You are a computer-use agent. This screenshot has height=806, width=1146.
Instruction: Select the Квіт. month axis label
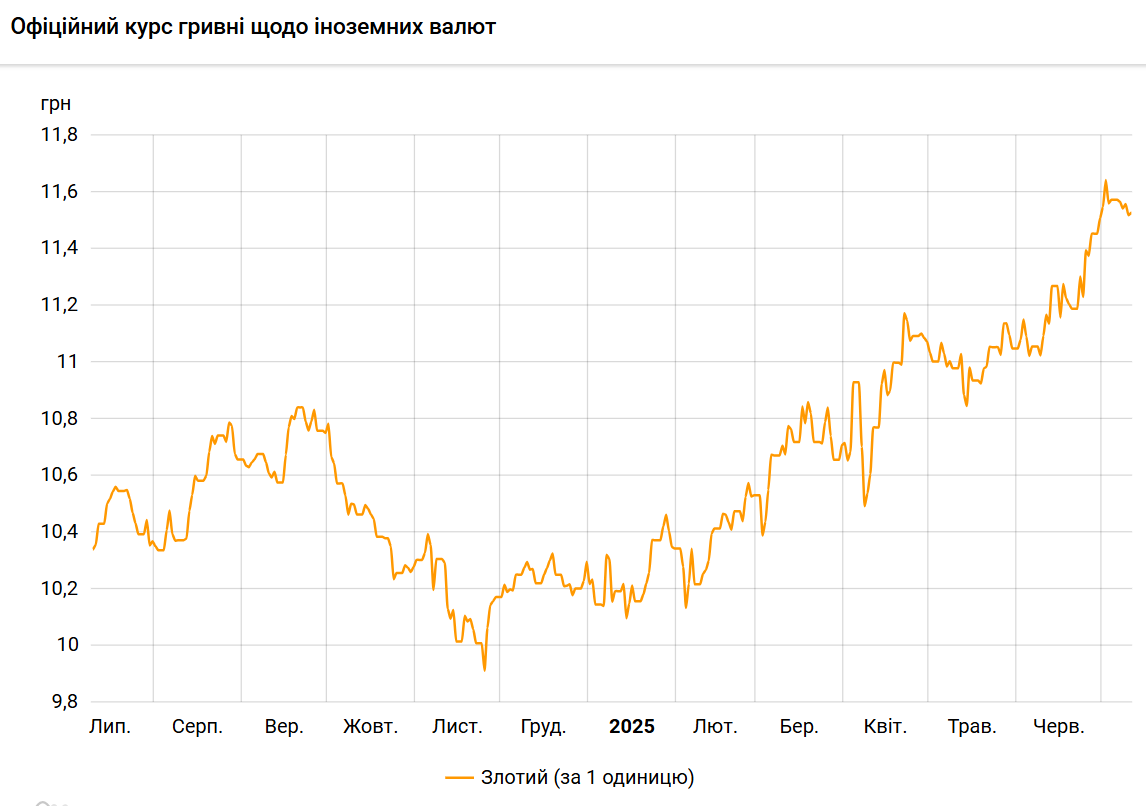(x=885, y=727)
